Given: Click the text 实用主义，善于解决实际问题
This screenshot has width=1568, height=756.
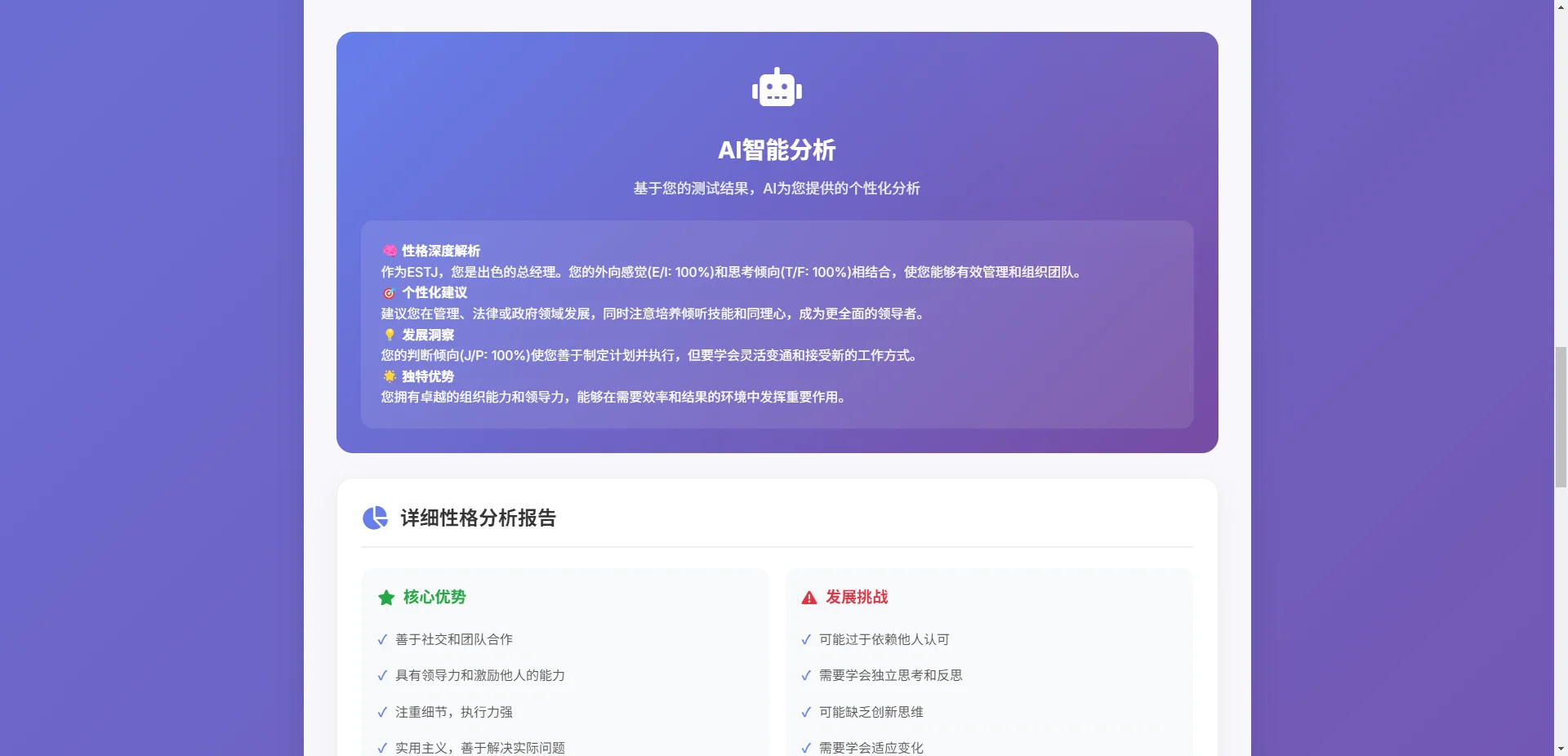Looking at the screenshot, I should pyautogui.click(x=480, y=748).
